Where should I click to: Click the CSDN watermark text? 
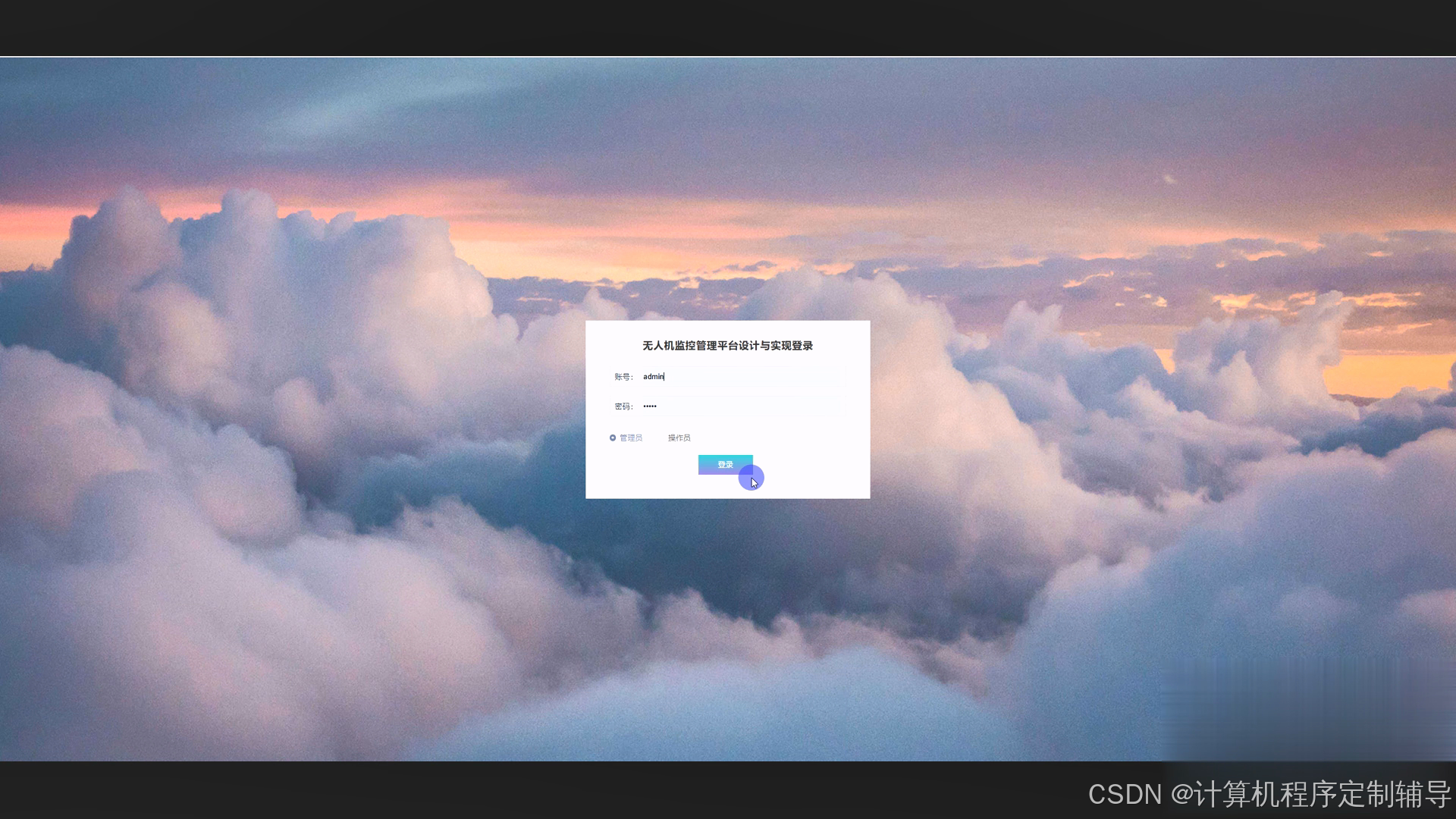tap(1125, 794)
